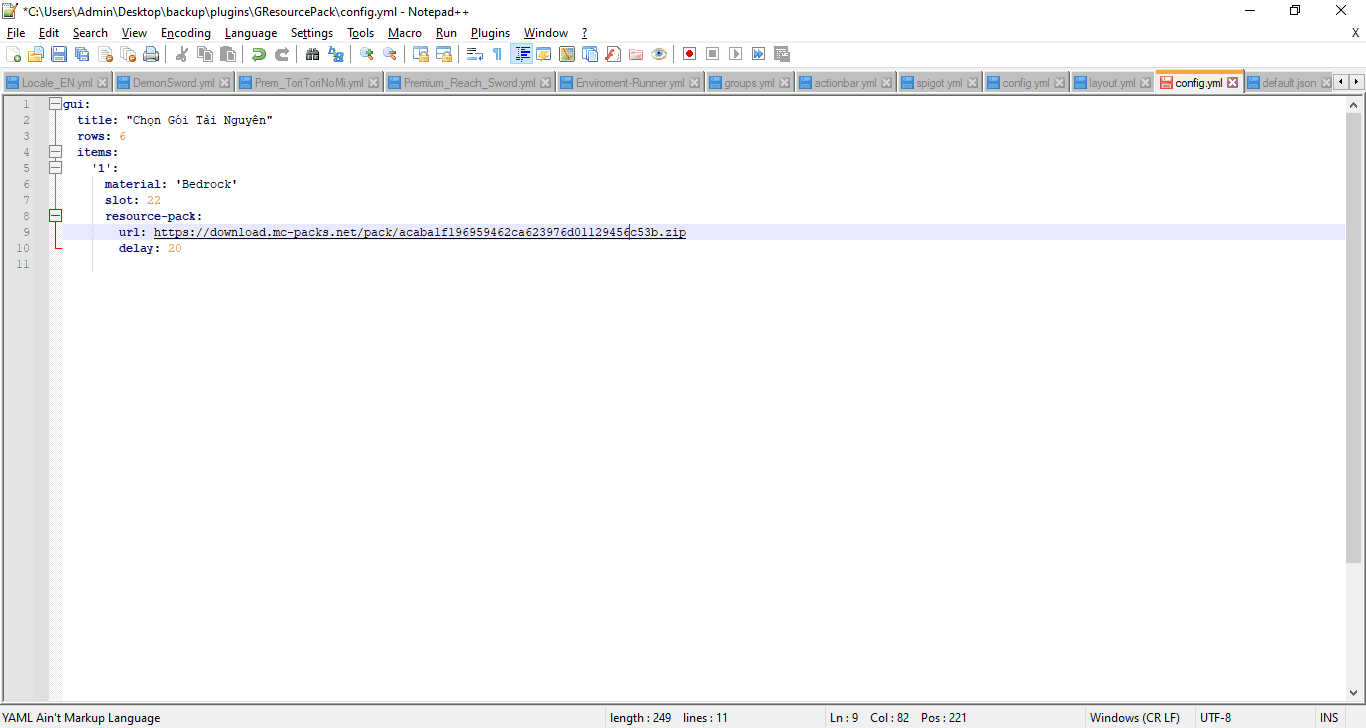Collapse the 'items:' fold on line 4
Screen dimensions: 1366x728
55,152
